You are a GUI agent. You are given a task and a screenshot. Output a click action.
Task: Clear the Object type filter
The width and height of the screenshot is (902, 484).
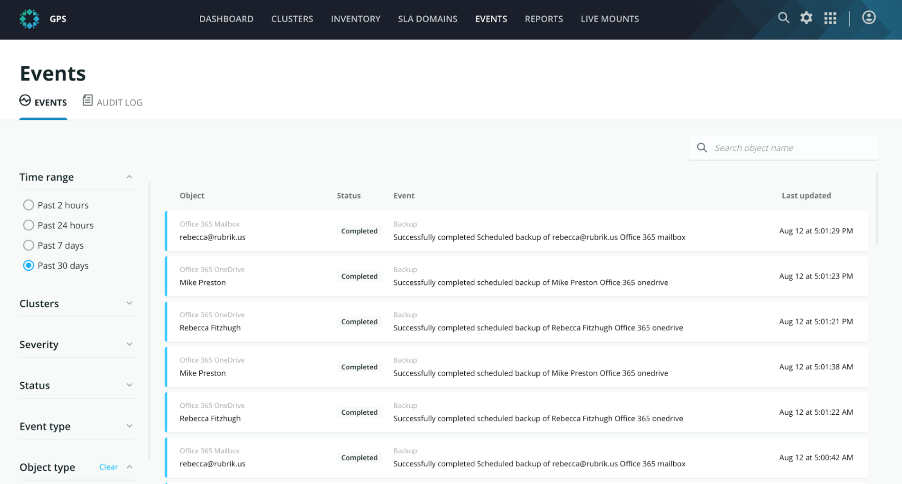(x=108, y=467)
